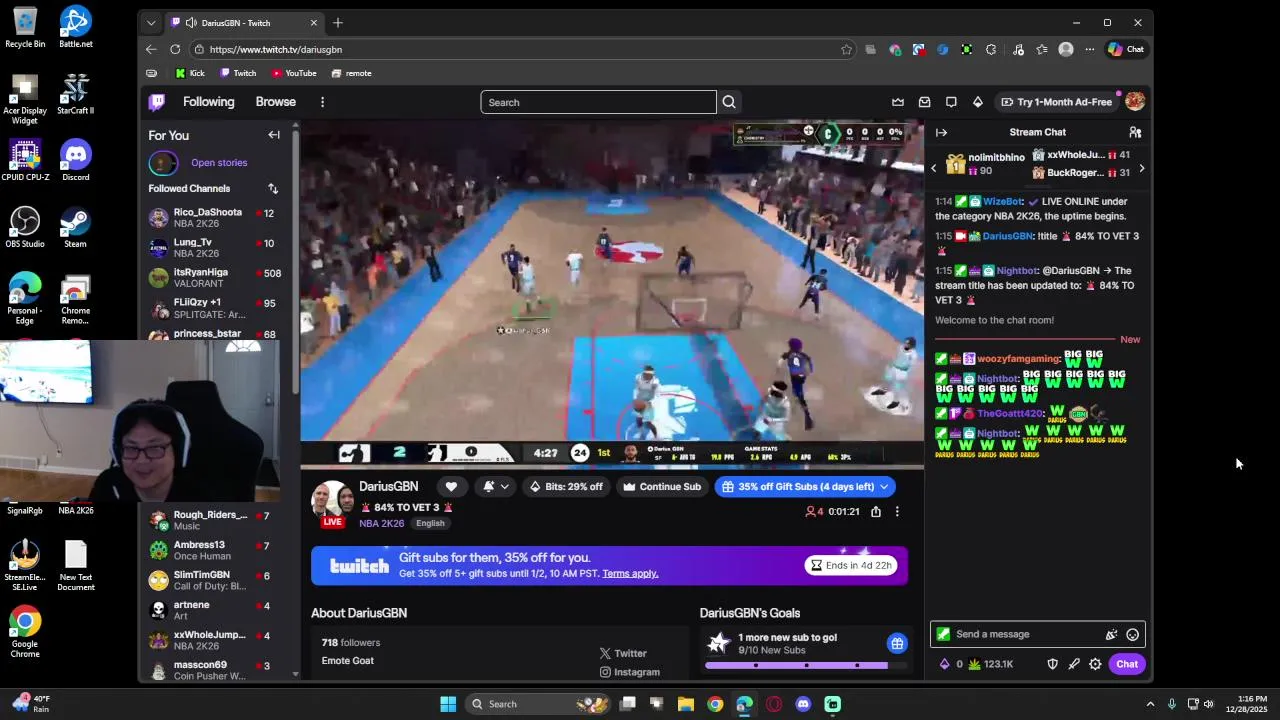Focus the Twitch search field
Viewport: 1280px width, 720px height.
point(598,102)
